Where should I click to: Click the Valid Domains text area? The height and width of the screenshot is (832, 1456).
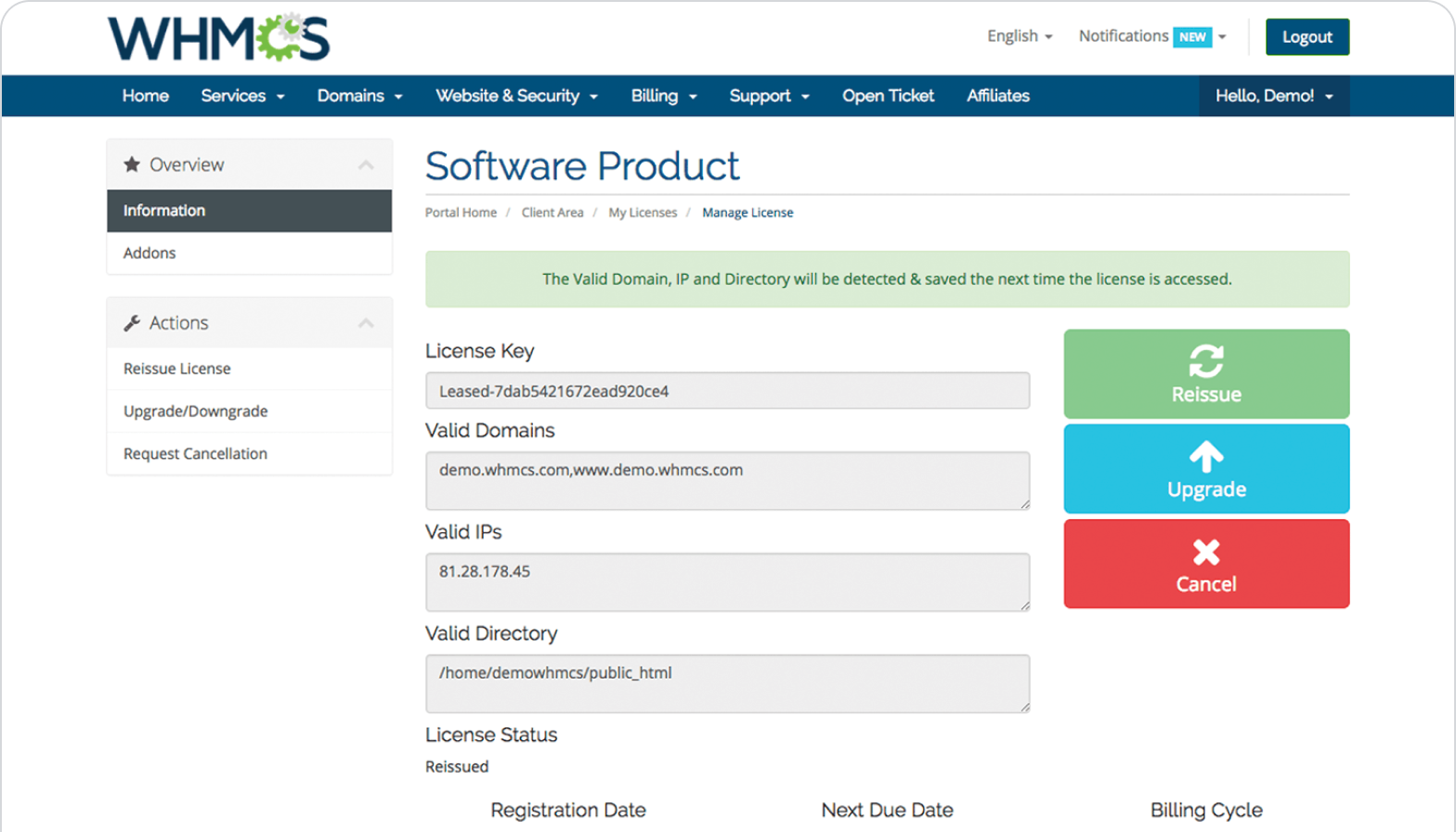727,481
